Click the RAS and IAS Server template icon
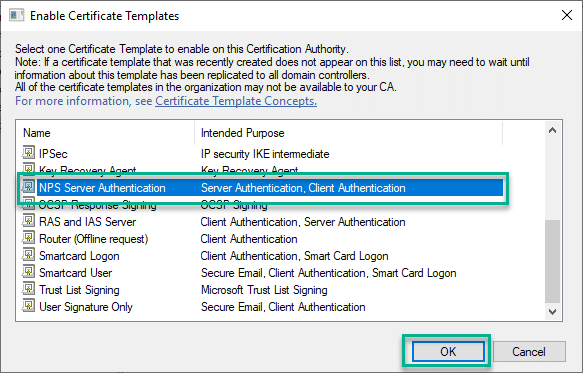This screenshot has height=373, width=583. [x=28, y=221]
